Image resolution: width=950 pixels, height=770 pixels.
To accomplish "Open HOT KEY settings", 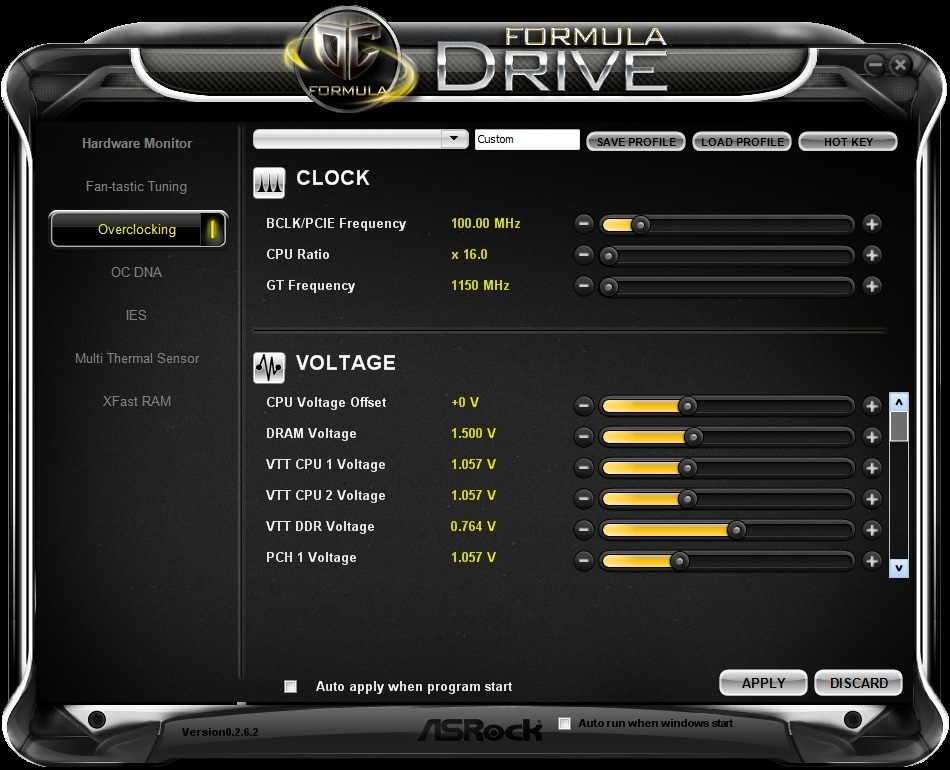I will point(848,142).
